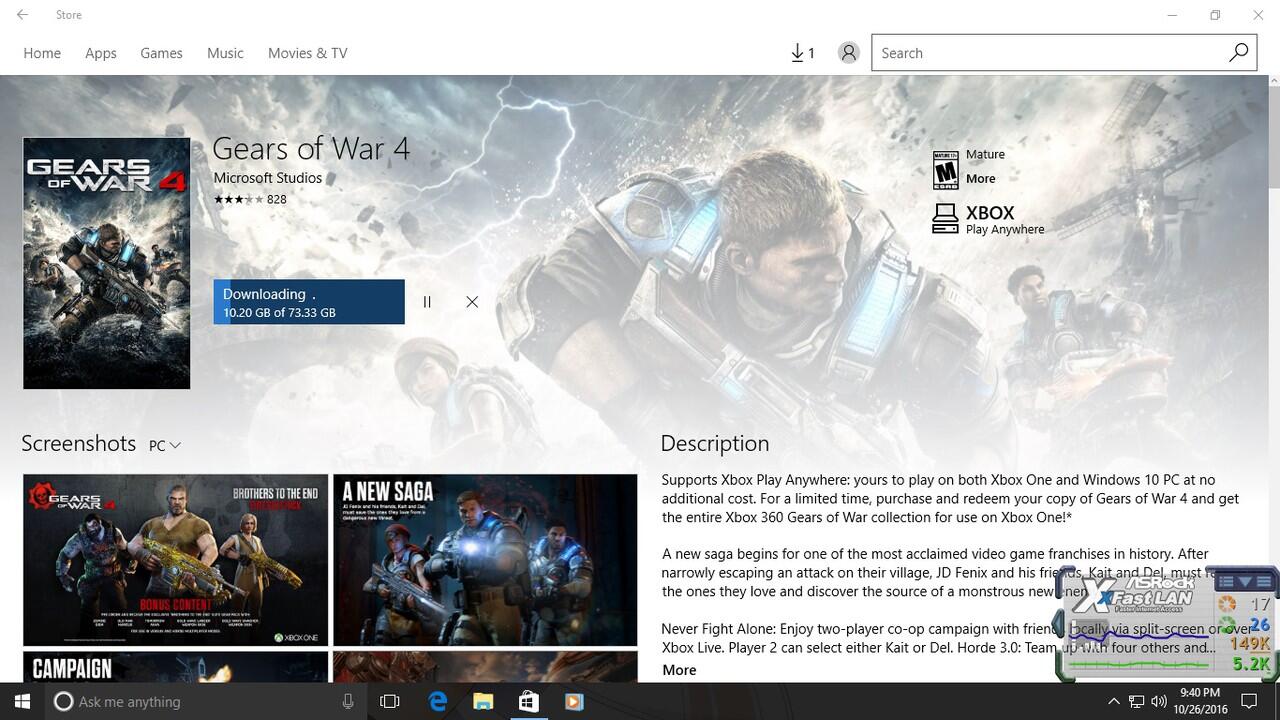Image resolution: width=1280 pixels, height=720 pixels.
Task: Pause the Gears of War 4 download
Action: click(x=427, y=302)
